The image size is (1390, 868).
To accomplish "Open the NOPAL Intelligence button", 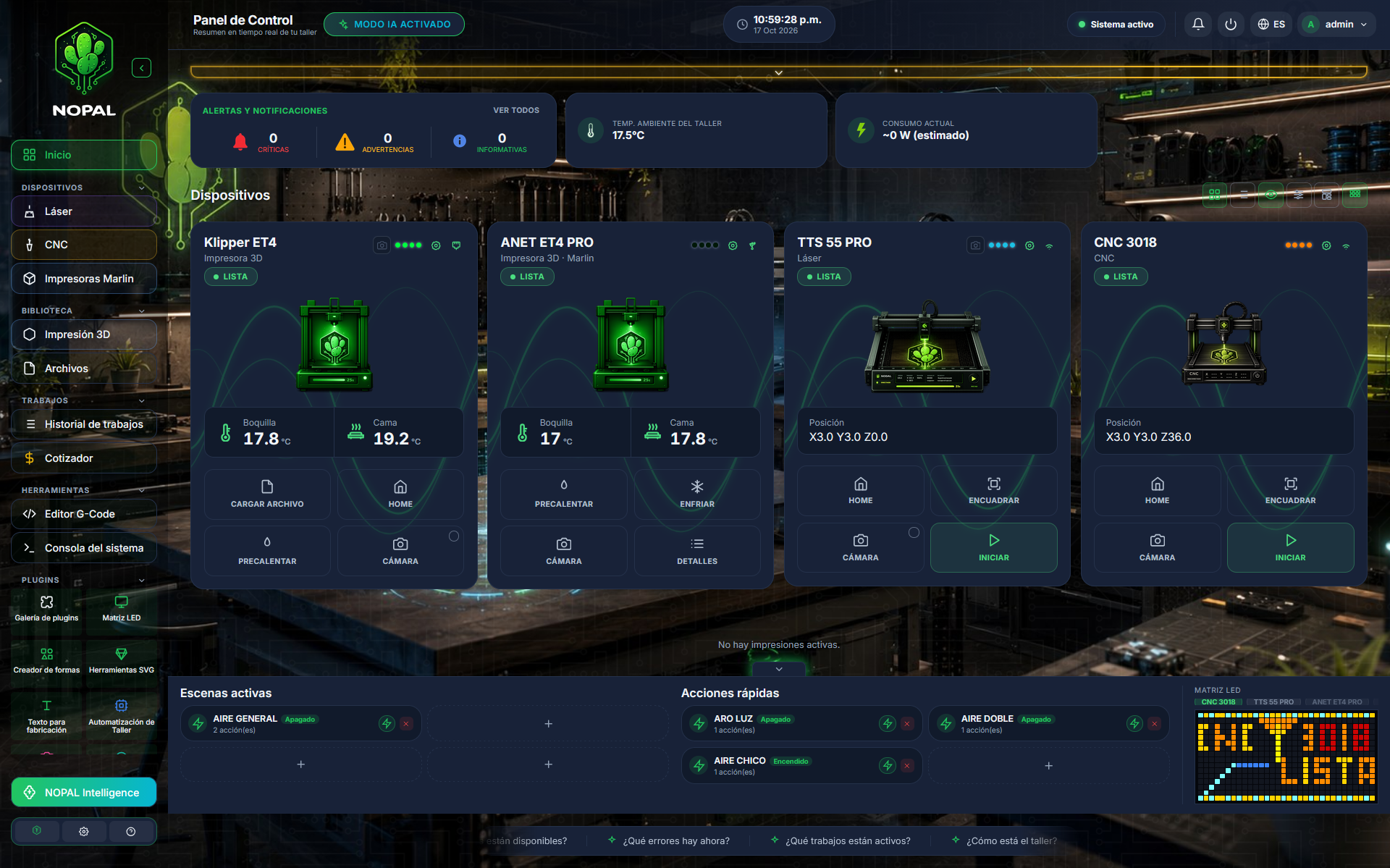I will click(84, 792).
